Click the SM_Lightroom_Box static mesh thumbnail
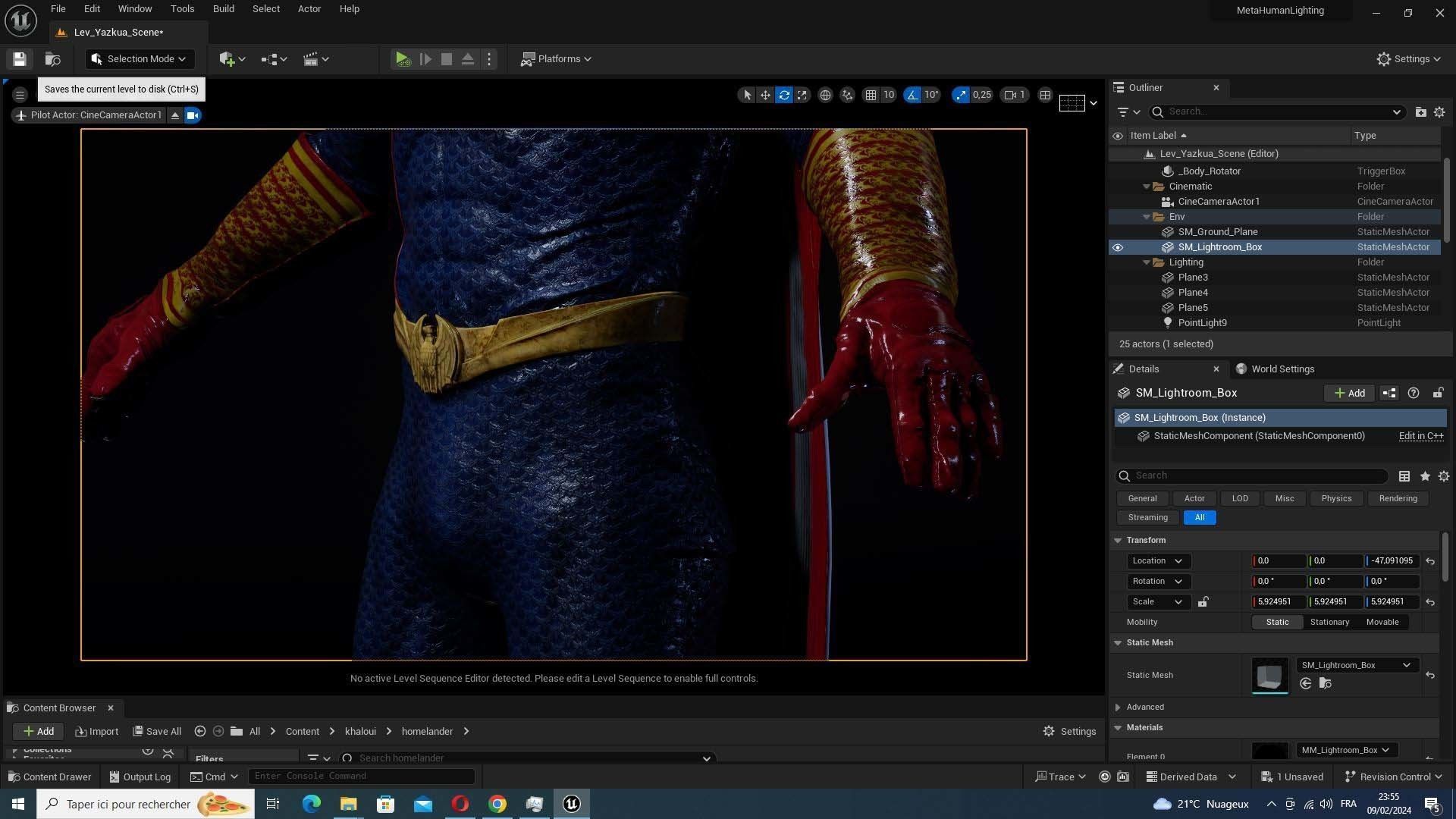1456x819 pixels. [x=1269, y=675]
